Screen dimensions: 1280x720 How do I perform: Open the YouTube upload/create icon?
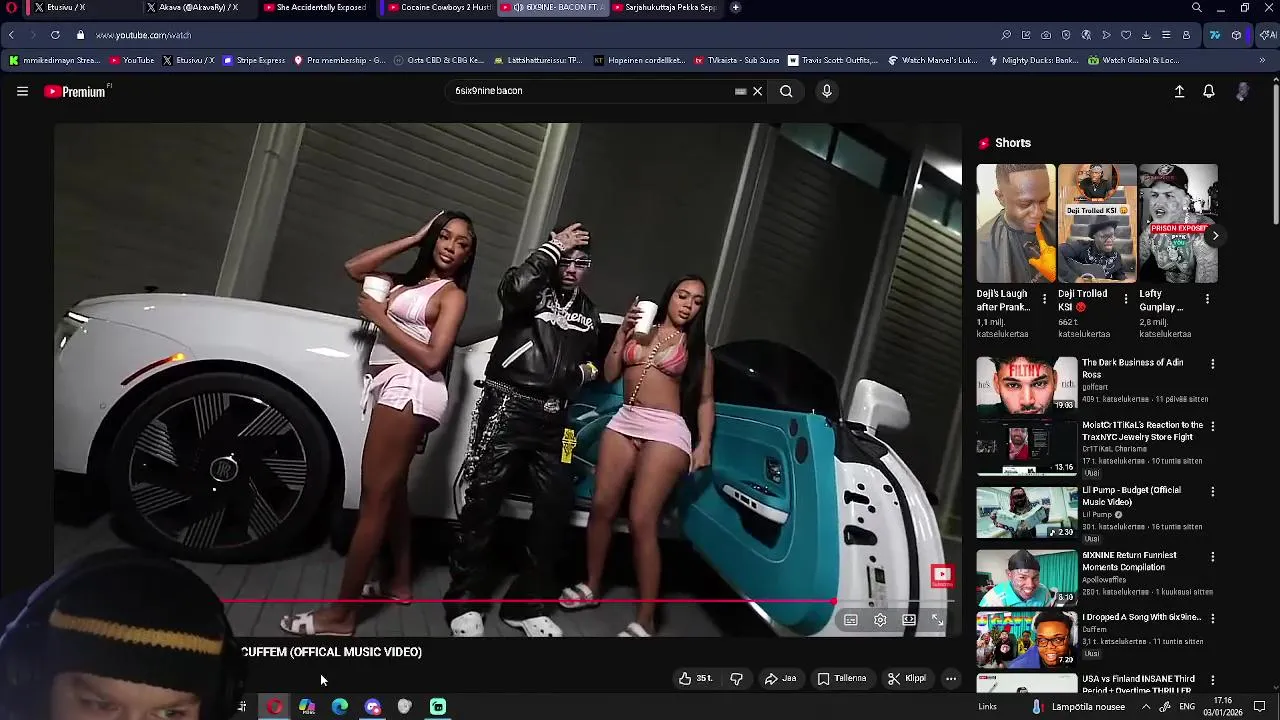1179,91
